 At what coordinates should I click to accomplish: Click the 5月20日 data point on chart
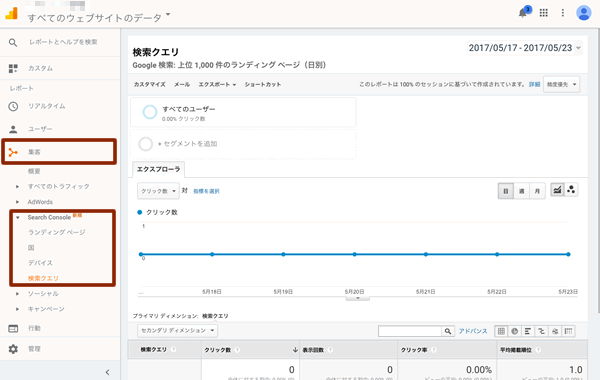point(355,254)
